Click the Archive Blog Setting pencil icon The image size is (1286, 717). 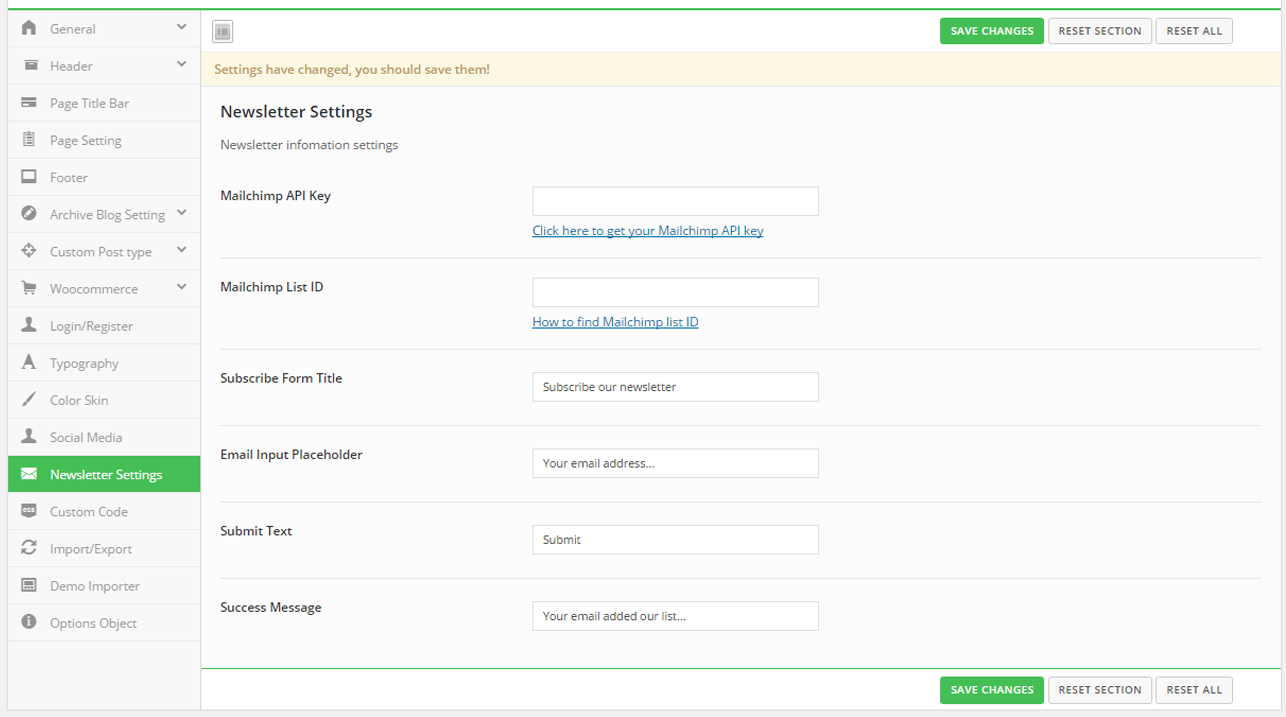coord(29,214)
